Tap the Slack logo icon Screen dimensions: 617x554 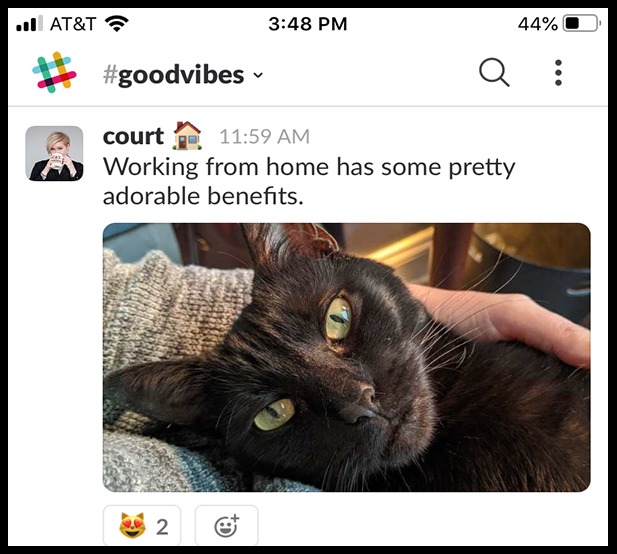click(x=54, y=72)
